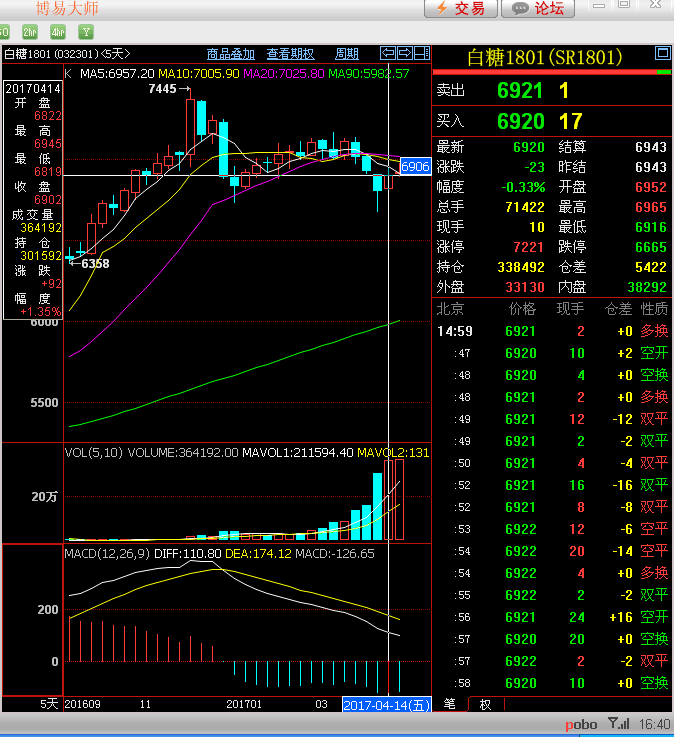Screen dimensions: 674x737
Task: Click the 6906 price label on chart
Action: point(415,166)
